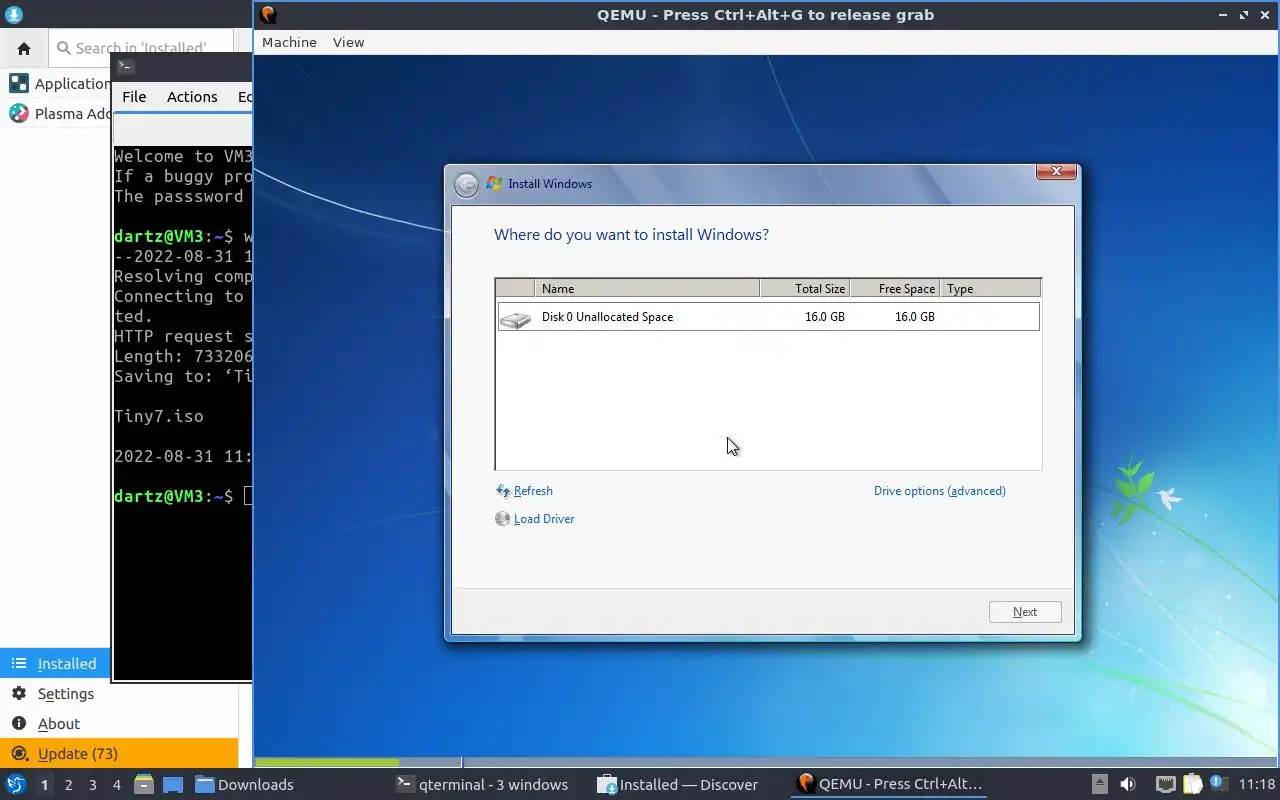Click the show desktop icon in the taskbar

point(172,785)
